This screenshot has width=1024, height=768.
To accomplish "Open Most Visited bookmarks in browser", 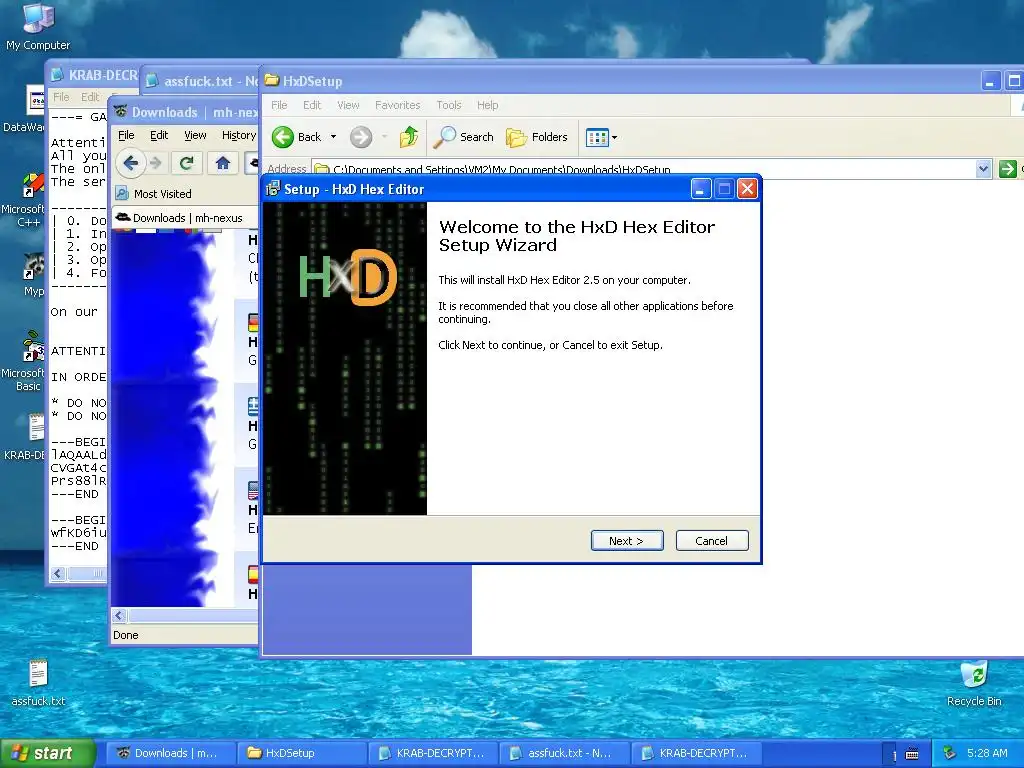I will point(153,193).
